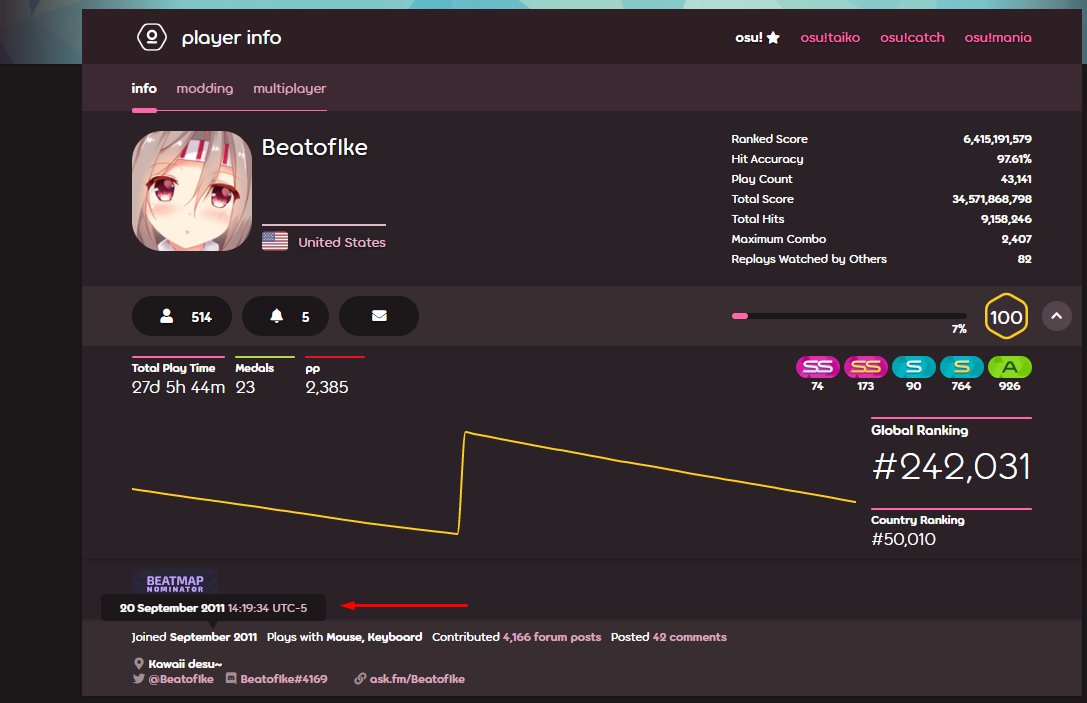Open the modding tab
Screen dimensions: 1087x703
coord(205,88)
